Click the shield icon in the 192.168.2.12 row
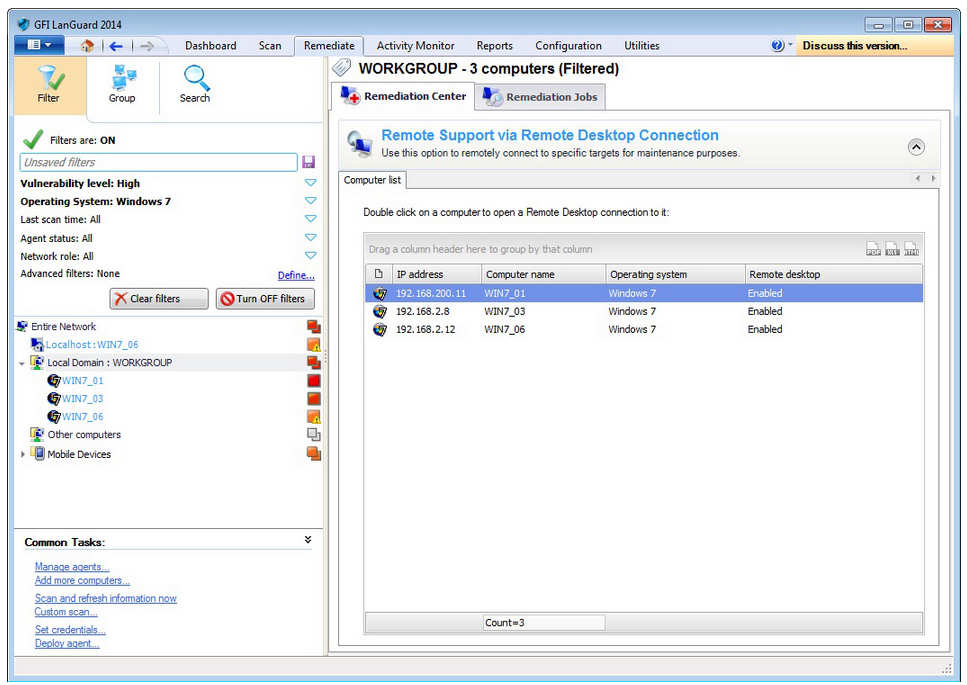 (x=380, y=329)
